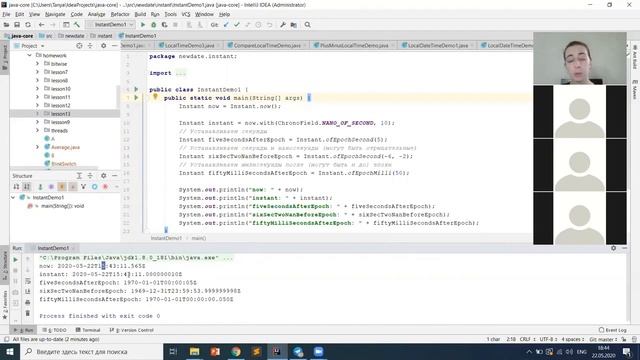Image resolution: width=640 pixels, height=360 pixels.
Task: Open the Terminal tool window
Action: 88,330
